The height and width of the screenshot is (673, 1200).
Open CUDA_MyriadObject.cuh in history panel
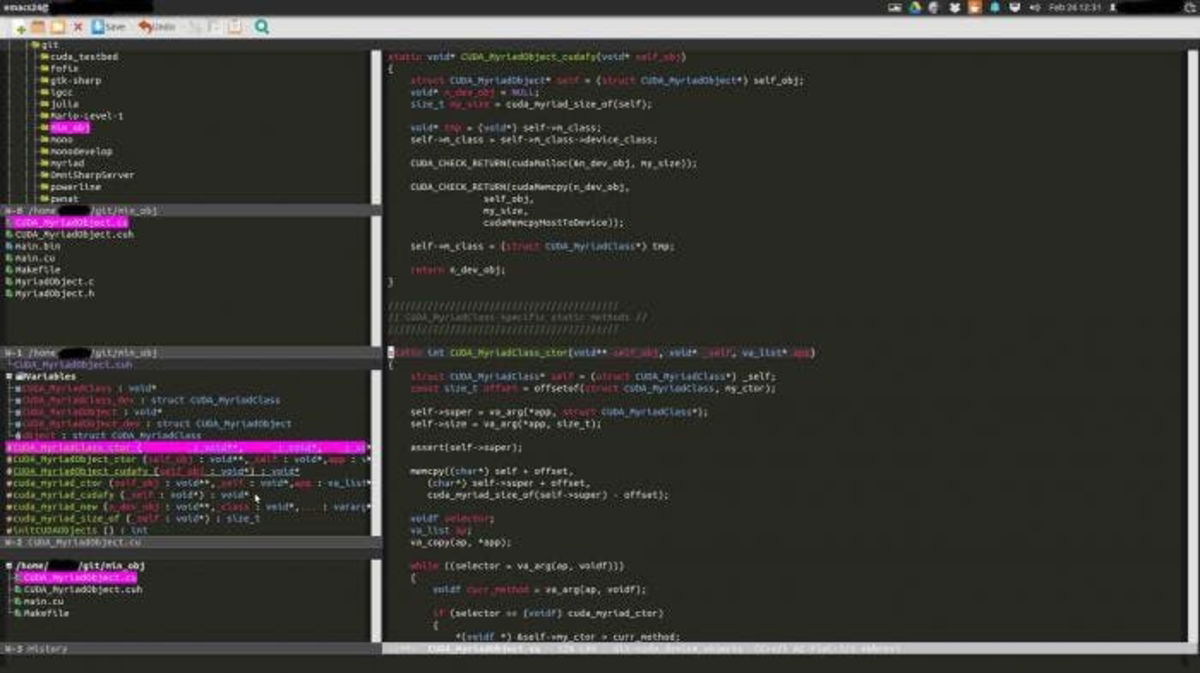[79, 590]
